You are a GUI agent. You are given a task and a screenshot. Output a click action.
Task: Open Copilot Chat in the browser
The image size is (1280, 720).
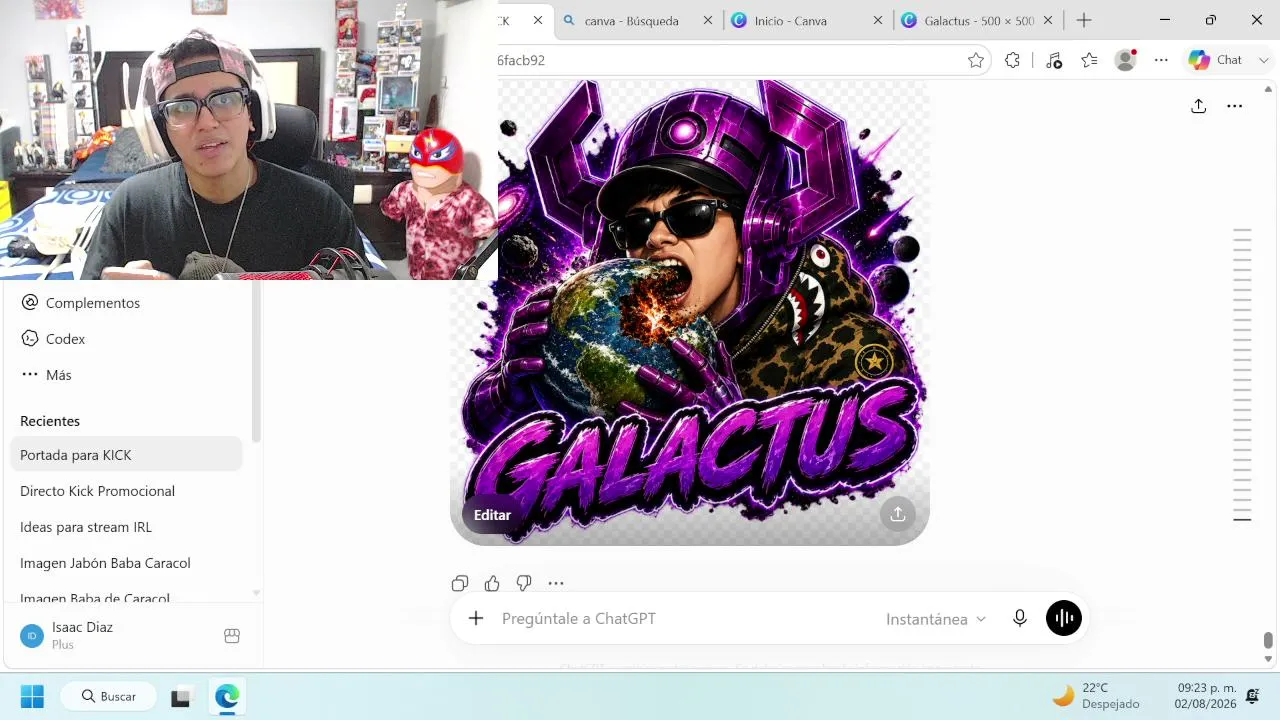coord(1216,60)
